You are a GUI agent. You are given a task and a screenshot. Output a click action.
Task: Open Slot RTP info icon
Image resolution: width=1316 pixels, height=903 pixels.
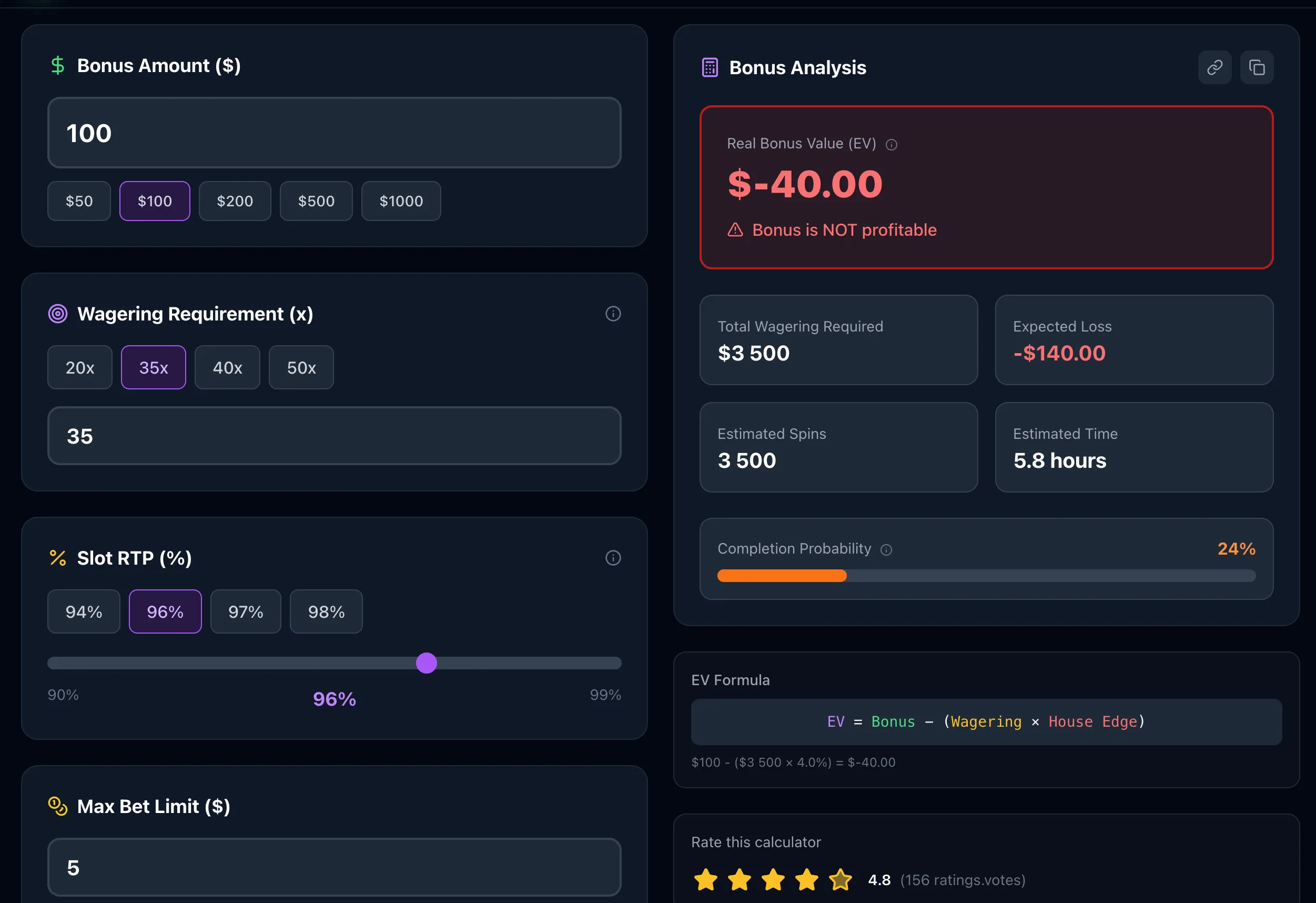pyautogui.click(x=613, y=558)
